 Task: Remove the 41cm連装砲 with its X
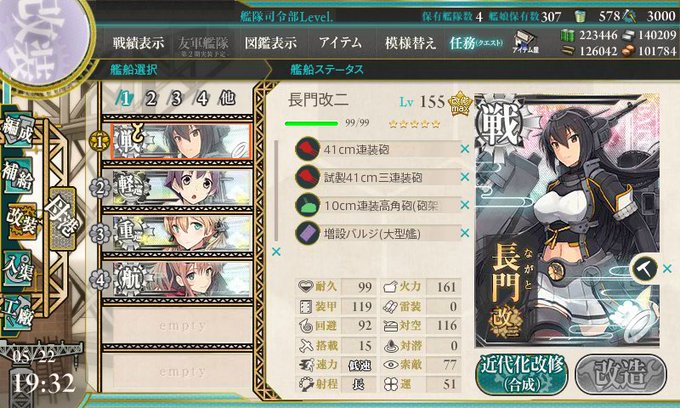465,149
